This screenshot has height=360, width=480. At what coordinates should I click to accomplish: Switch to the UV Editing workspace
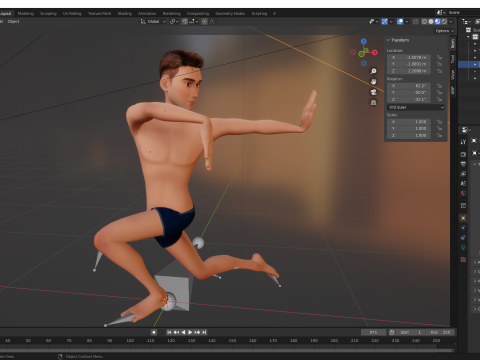(72, 13)
